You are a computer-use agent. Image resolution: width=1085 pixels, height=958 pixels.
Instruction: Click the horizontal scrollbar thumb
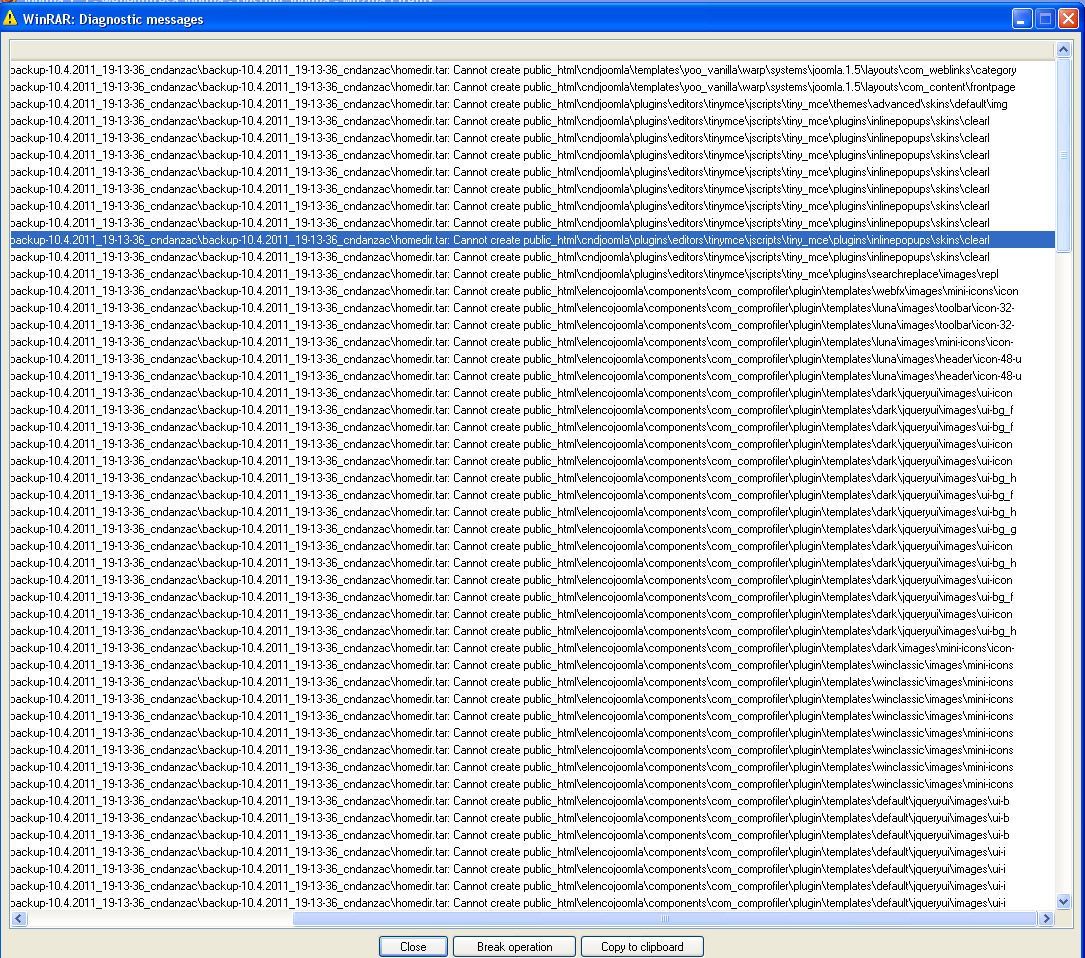pos(665,919)
